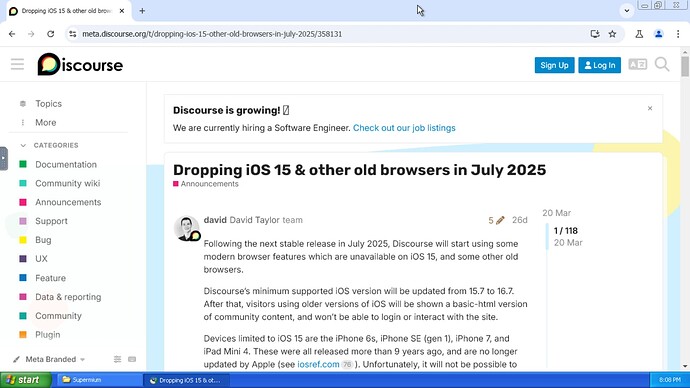The height and width of the screenshot is (388, 690).
Task: Open the browser labs flask icon
Action: coord(639,34)
